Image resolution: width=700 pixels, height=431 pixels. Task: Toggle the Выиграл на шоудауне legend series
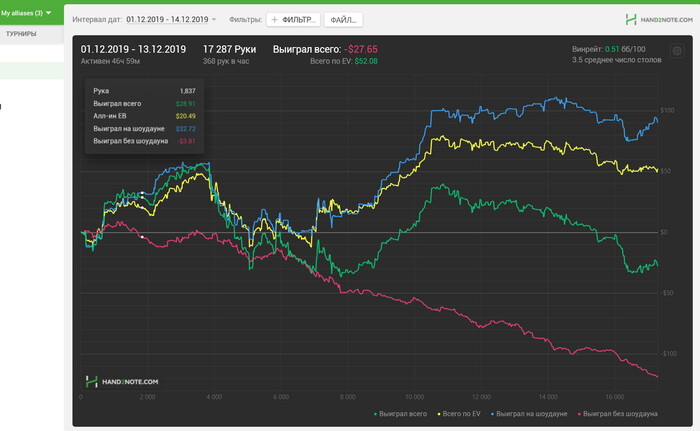pos(529,414)
